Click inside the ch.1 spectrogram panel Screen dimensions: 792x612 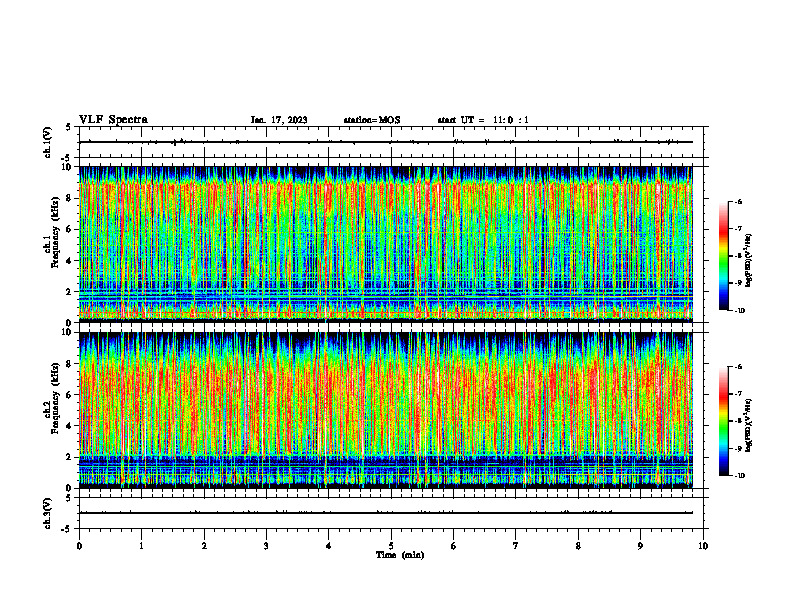coord(386,244)
